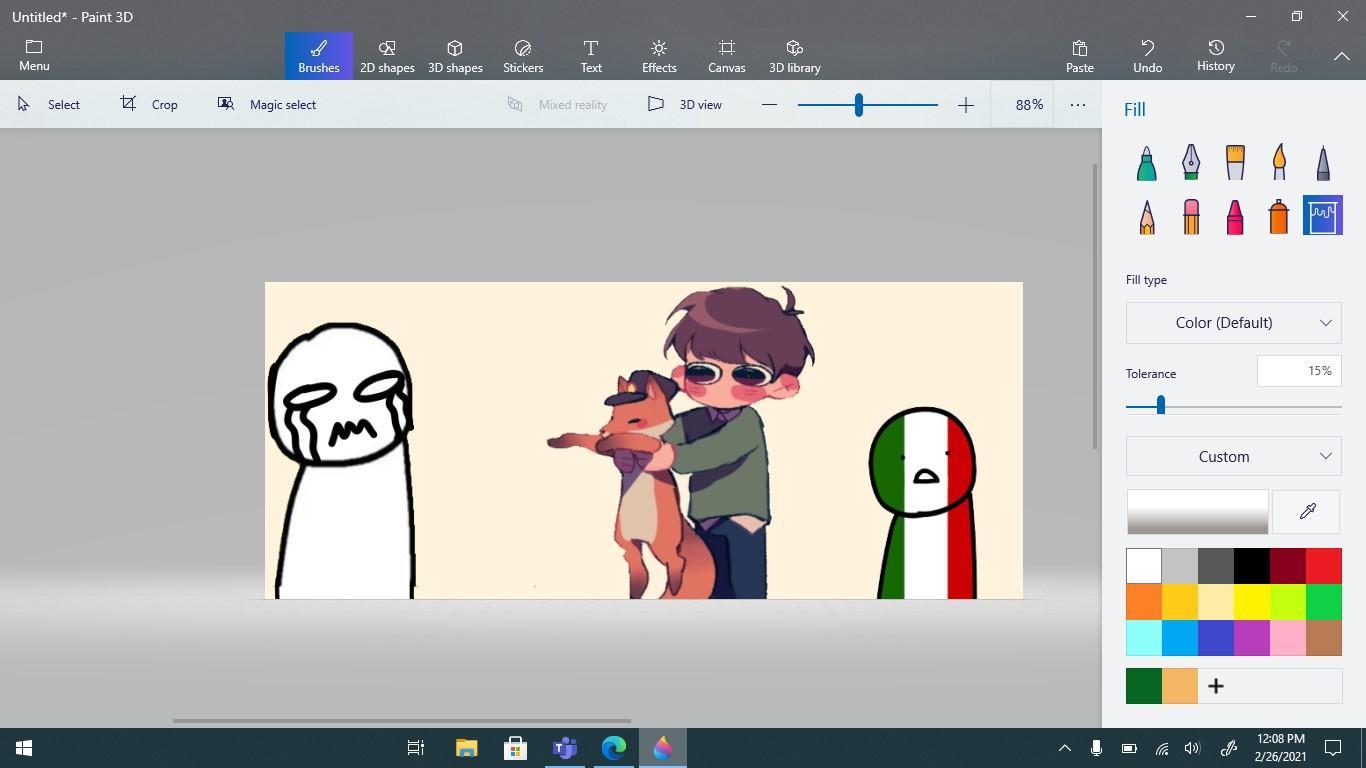Pick the red color swatch
Viewport: 1366px width, 768px height.
pyautogui.click(x=1323, y=566)
